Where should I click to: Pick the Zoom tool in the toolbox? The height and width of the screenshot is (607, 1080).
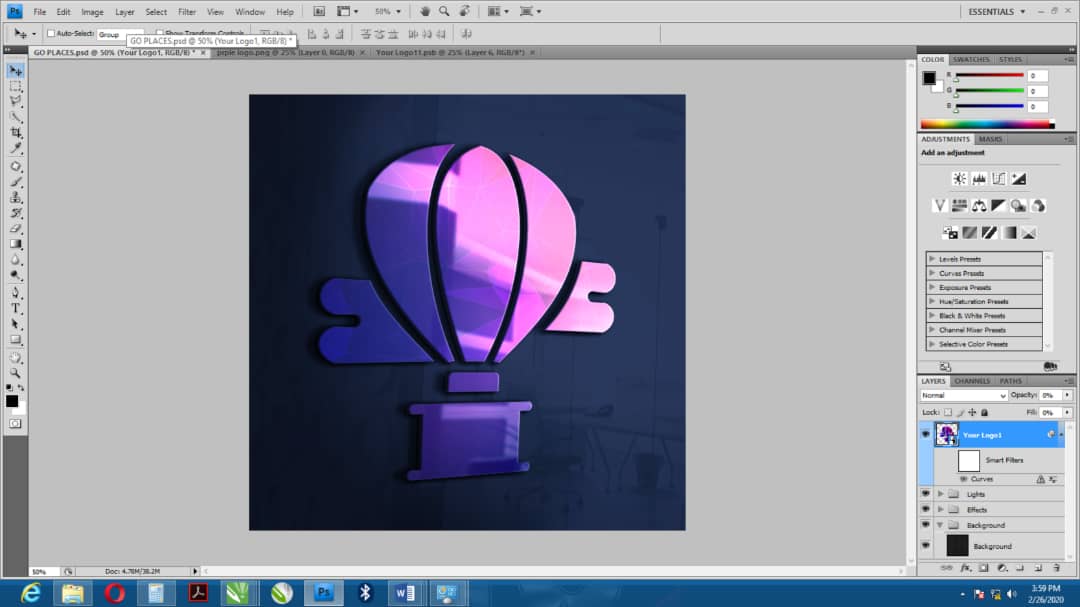coord(16,372)
